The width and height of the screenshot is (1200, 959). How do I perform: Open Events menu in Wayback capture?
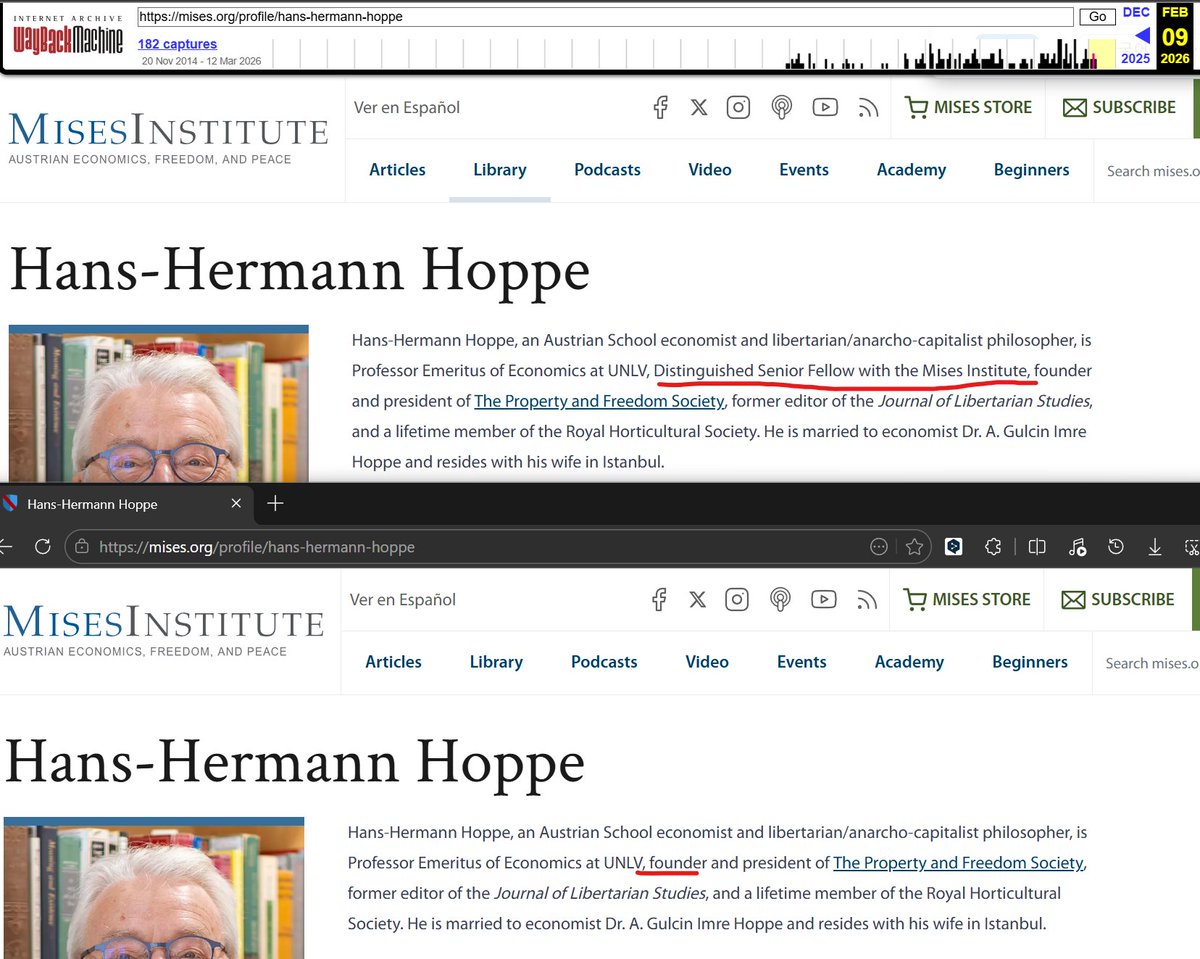pyautogui.click(x=804, y=169)
